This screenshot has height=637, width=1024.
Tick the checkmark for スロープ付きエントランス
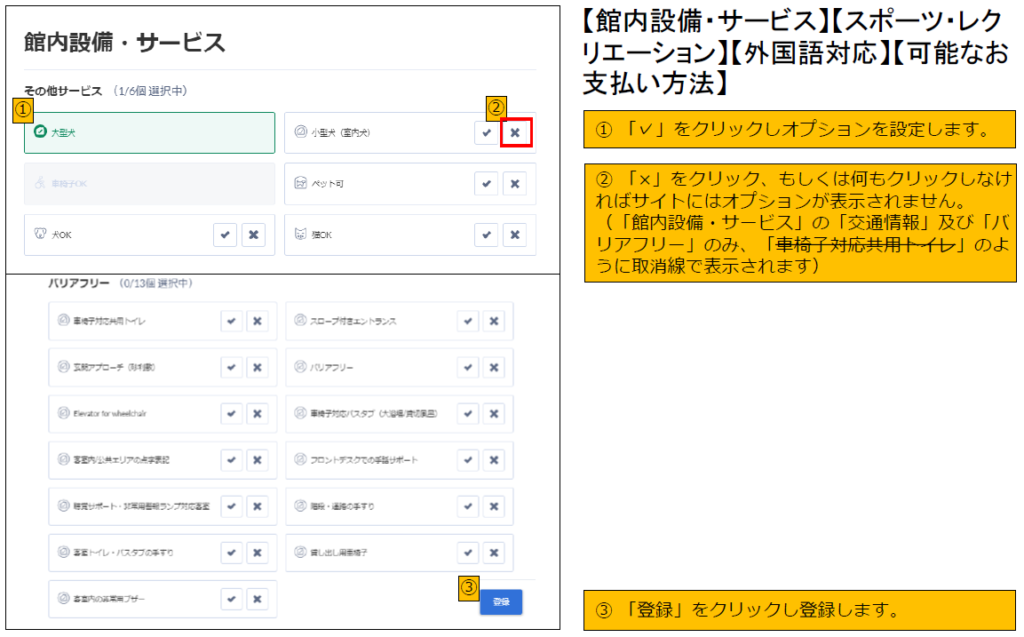(x=468, y=321)
